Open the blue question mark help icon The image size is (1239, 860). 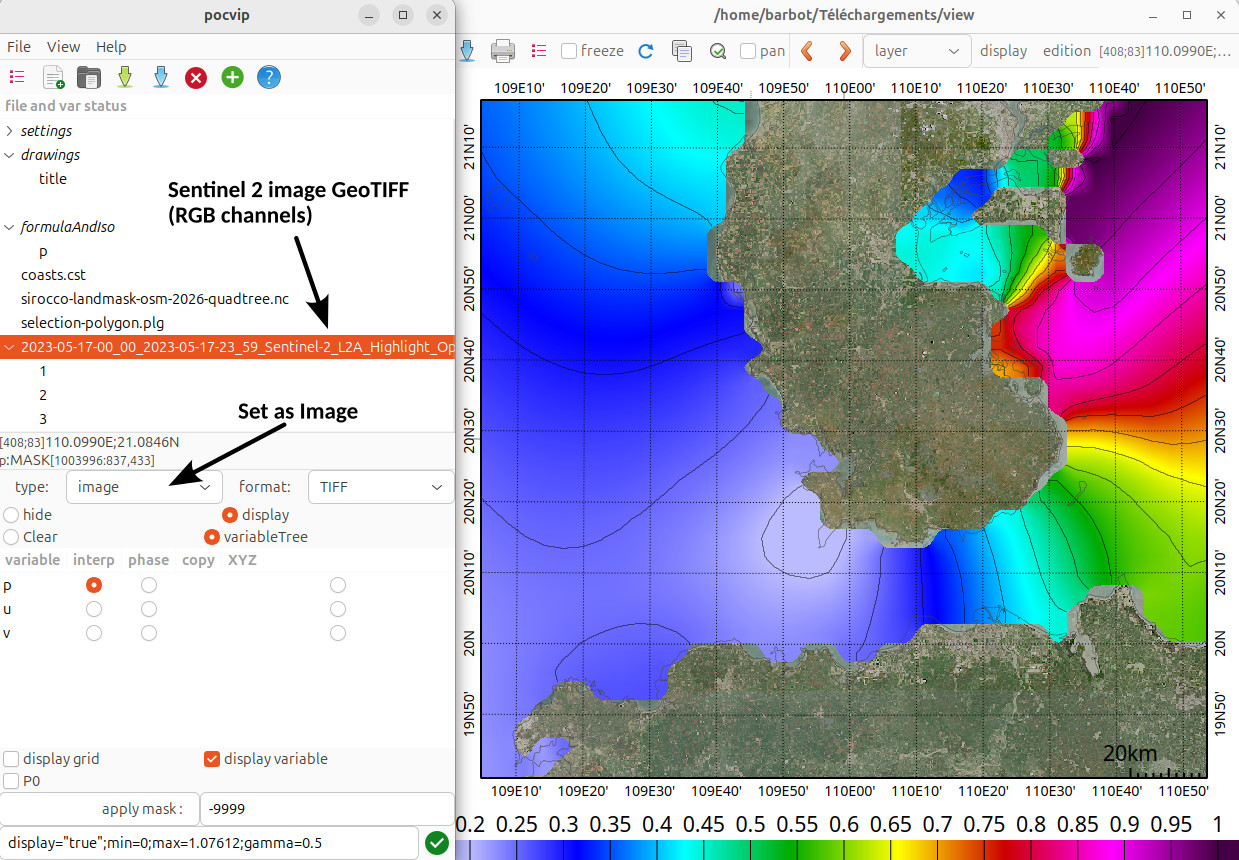point(268,77)
